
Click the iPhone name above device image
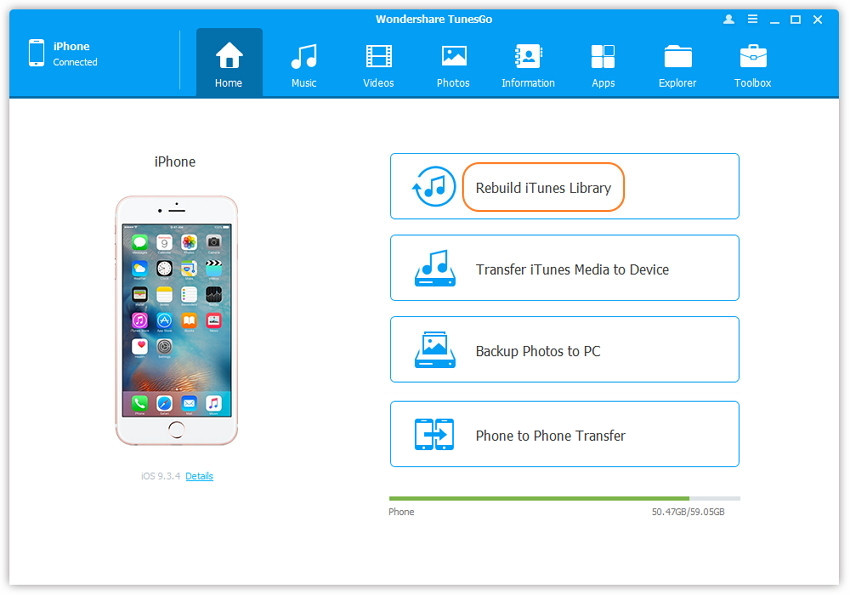pos(175,161)
